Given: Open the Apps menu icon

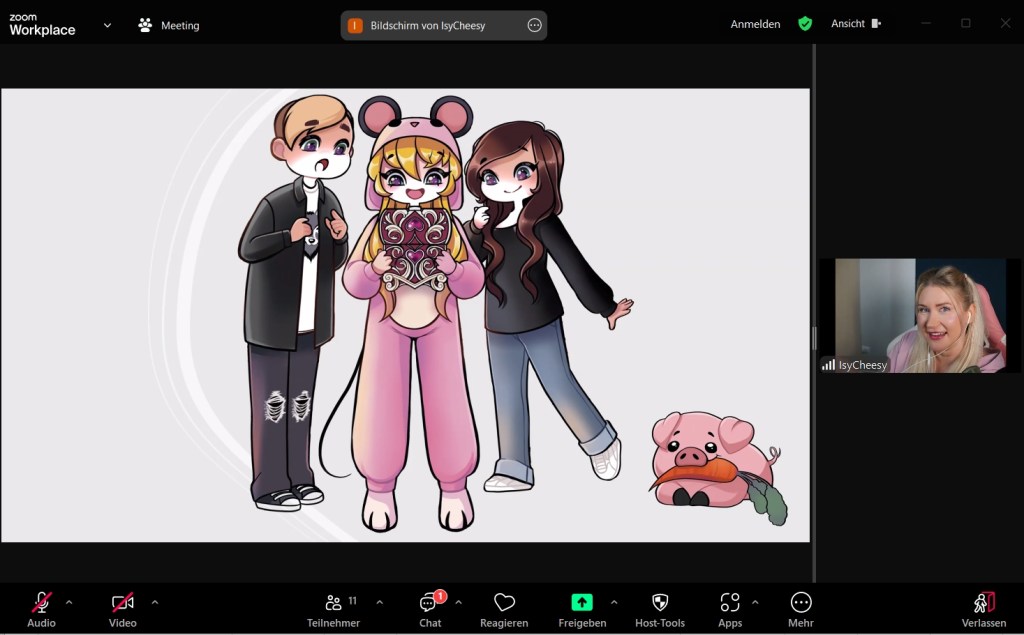Looking at the screenshot, I should [730, 603].
